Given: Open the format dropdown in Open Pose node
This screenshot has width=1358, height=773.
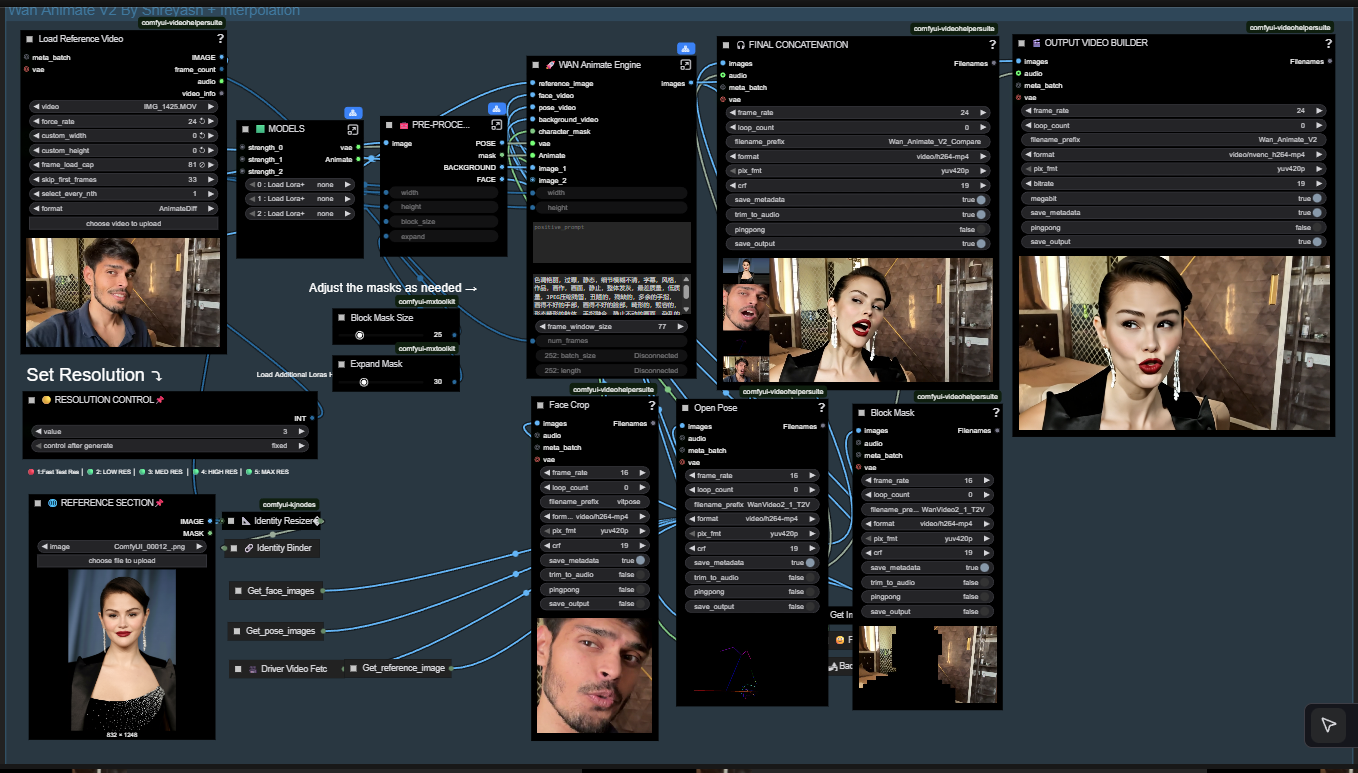Looking at the screenshot, I should point(750,519).
